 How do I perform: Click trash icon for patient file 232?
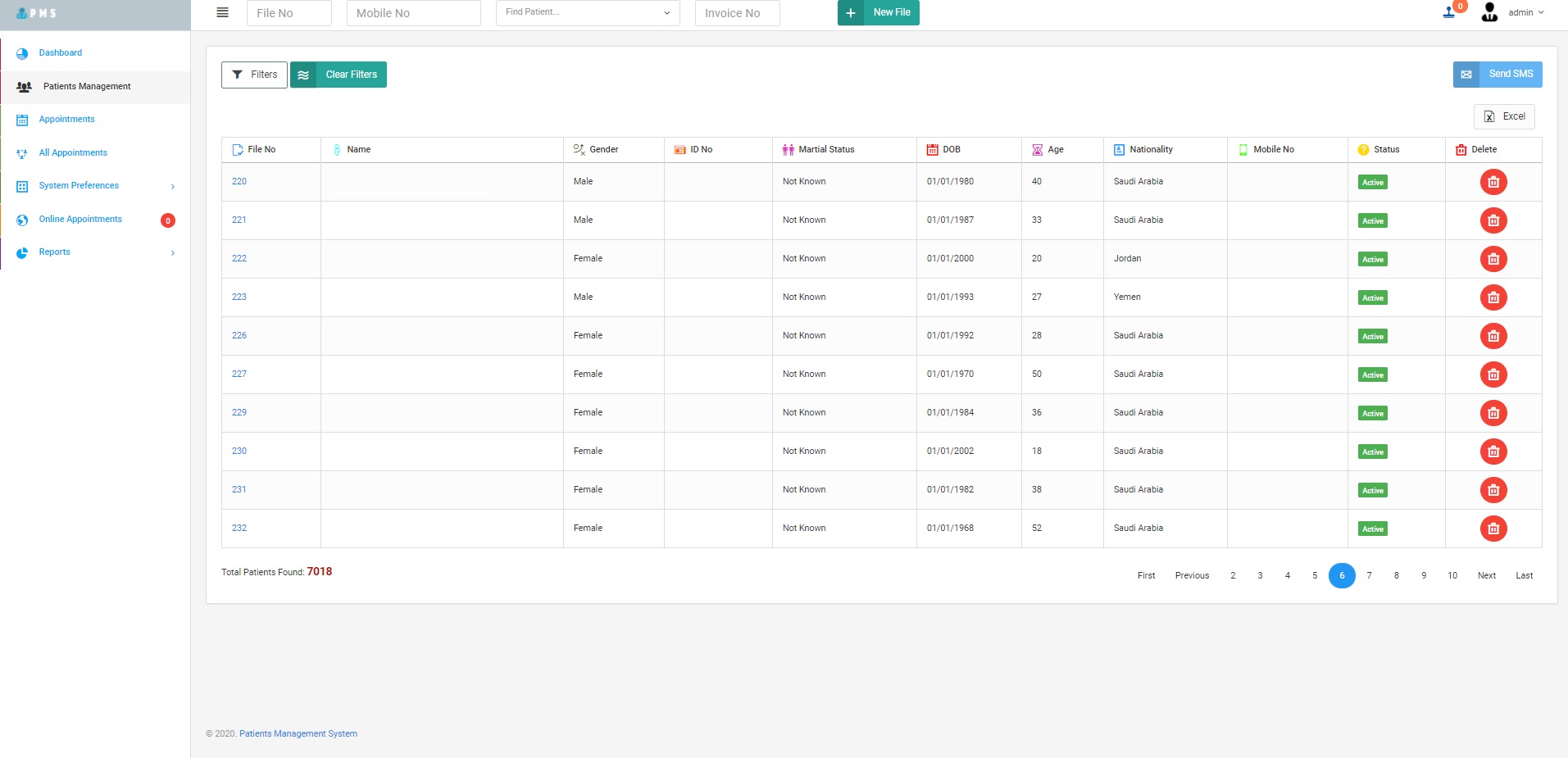click(x=1493, y=529)
